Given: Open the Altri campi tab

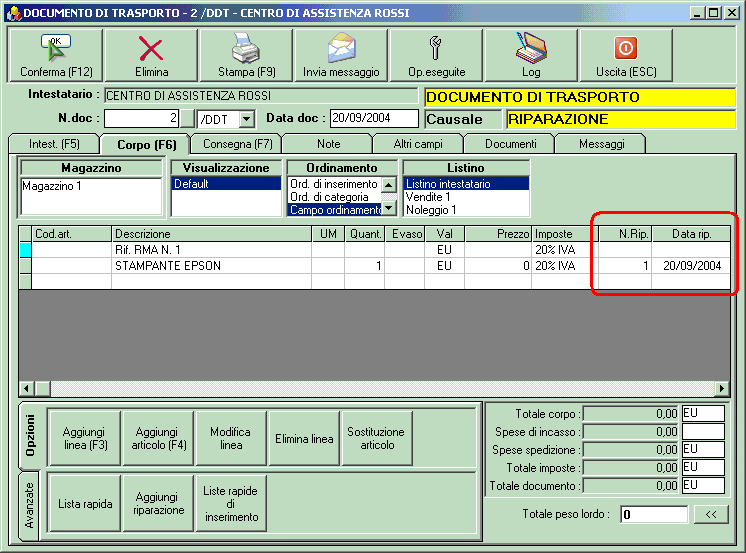Looking at the screenshot, I should [418, 144].
